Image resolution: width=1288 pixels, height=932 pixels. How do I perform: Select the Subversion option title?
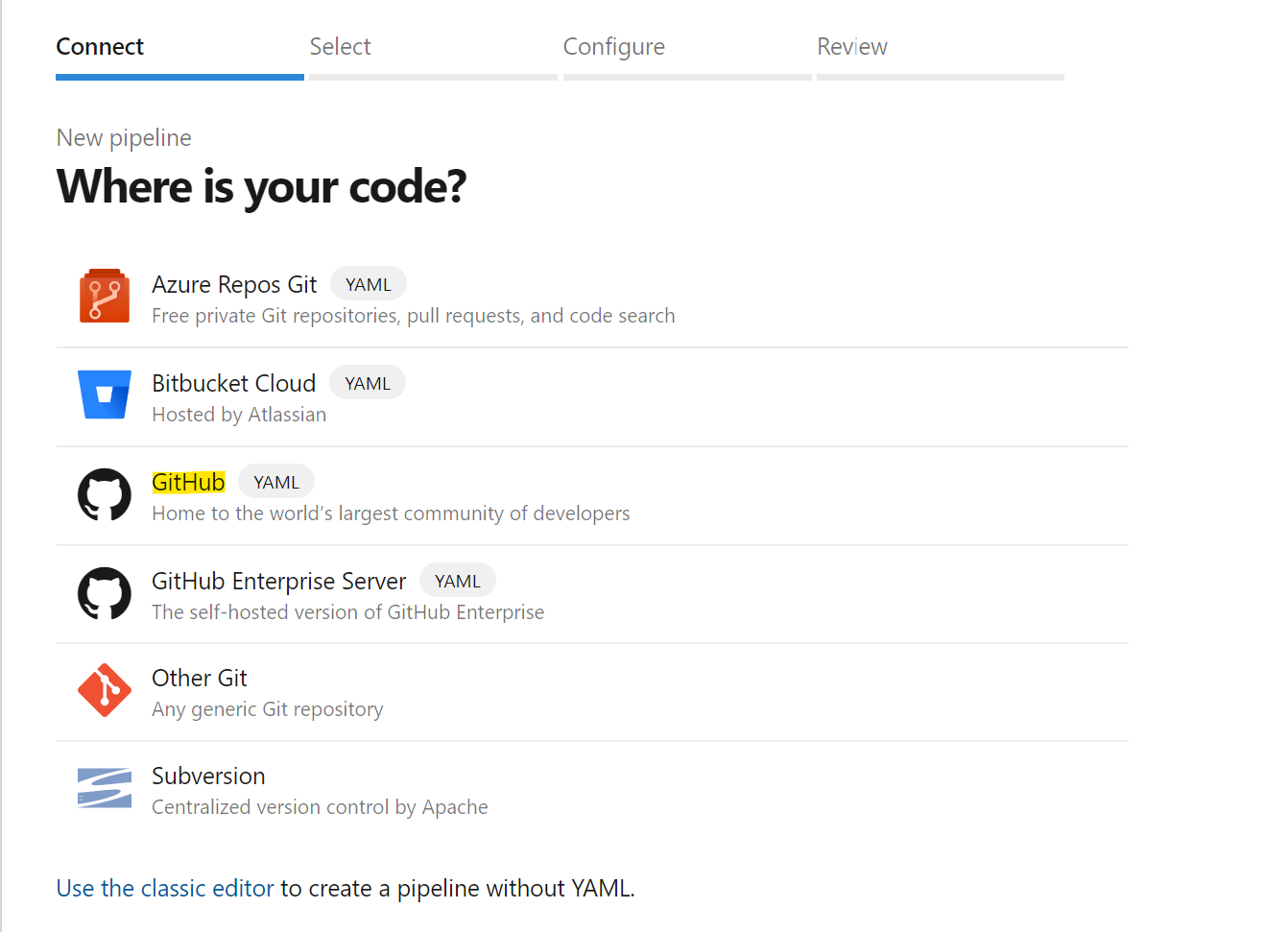coord(208,777)
